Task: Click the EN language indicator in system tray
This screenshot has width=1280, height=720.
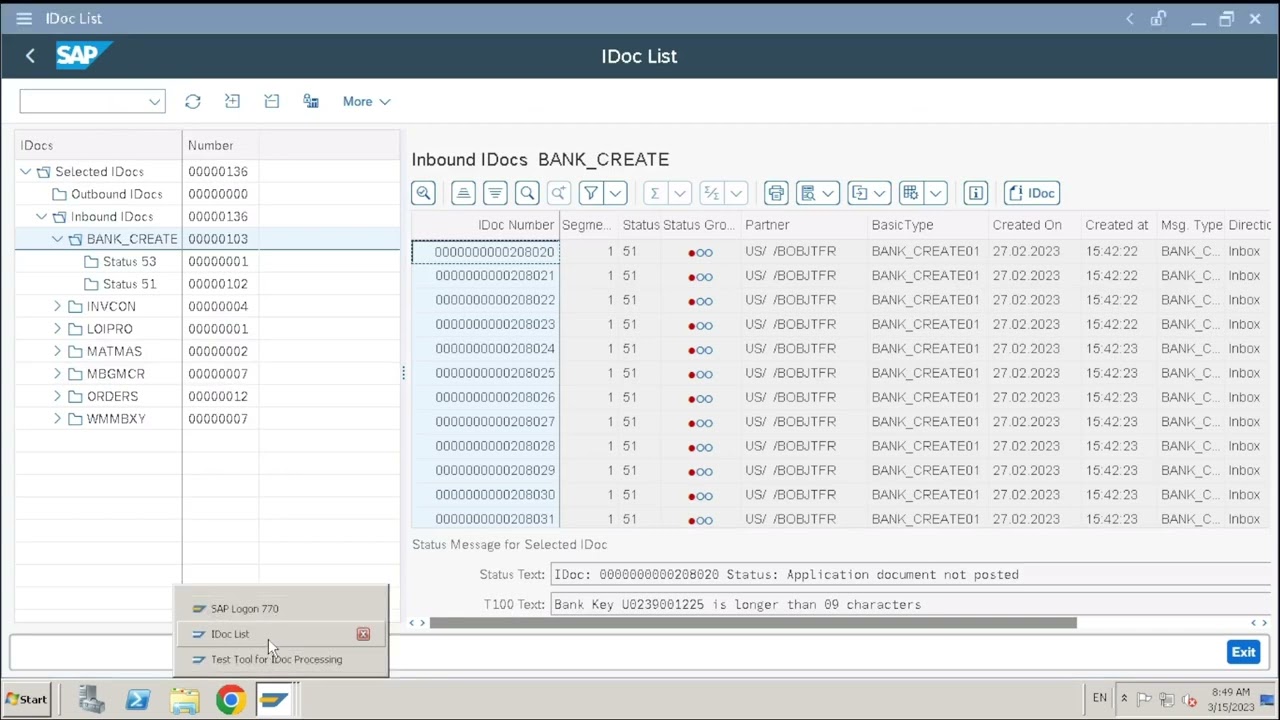Action: tap(1100, 699)
